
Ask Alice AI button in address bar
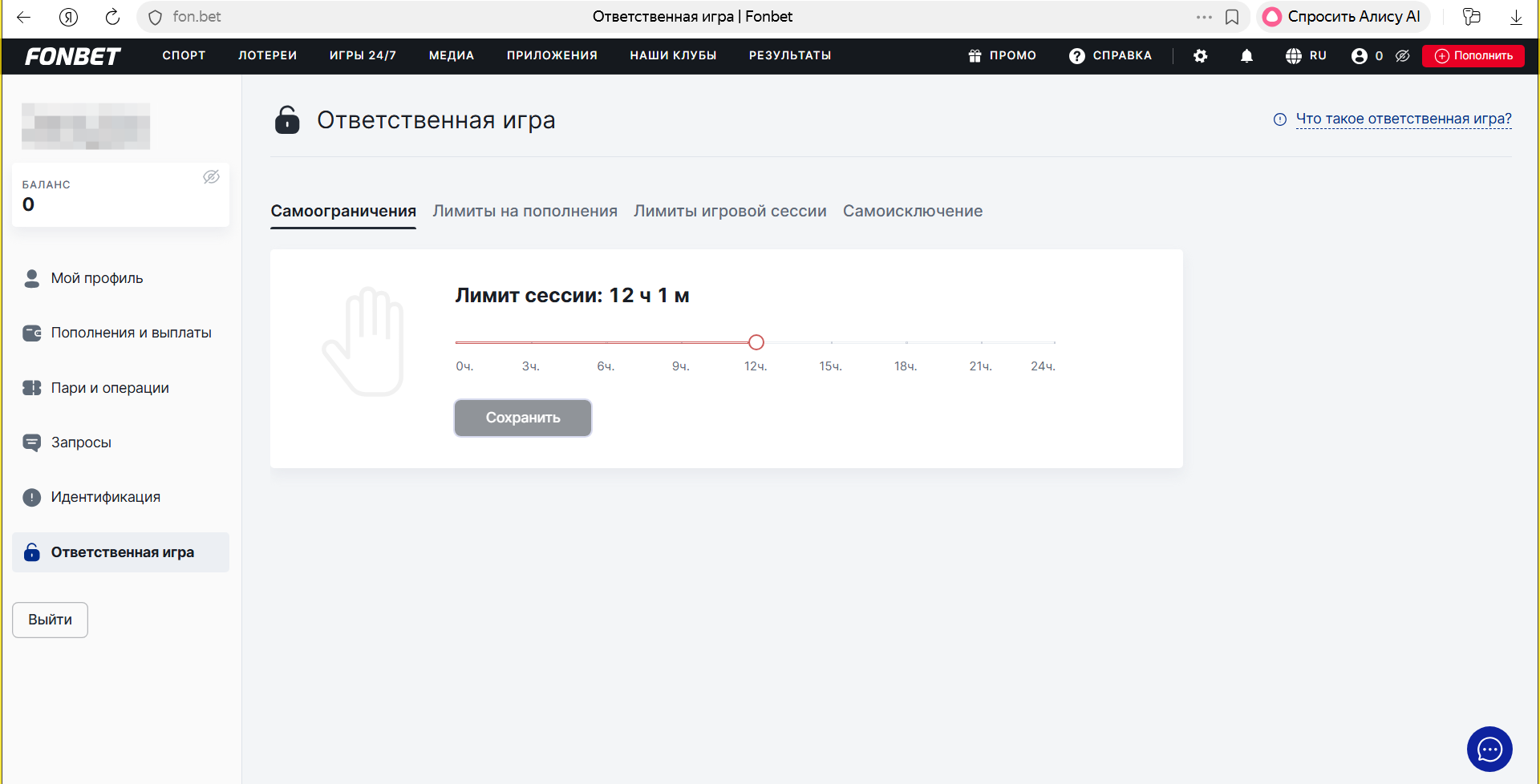(1343, 17)
